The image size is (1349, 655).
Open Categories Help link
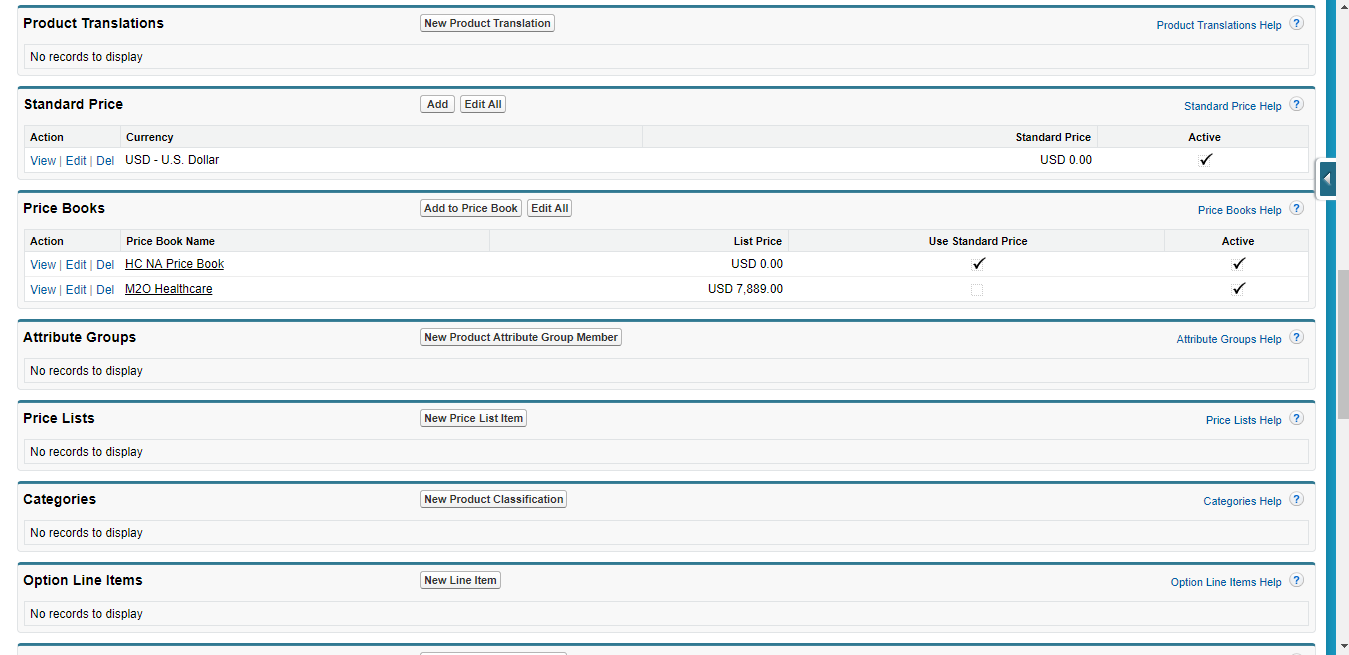[x=1242, y=501]
